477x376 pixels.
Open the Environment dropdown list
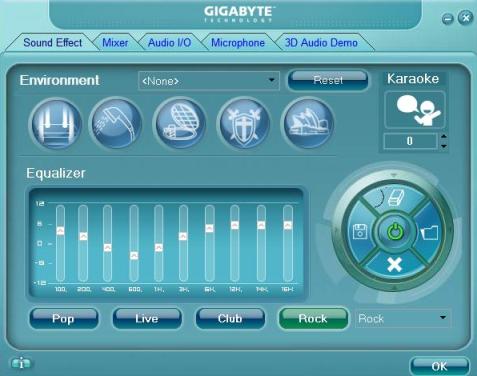(x=272, y=80)
